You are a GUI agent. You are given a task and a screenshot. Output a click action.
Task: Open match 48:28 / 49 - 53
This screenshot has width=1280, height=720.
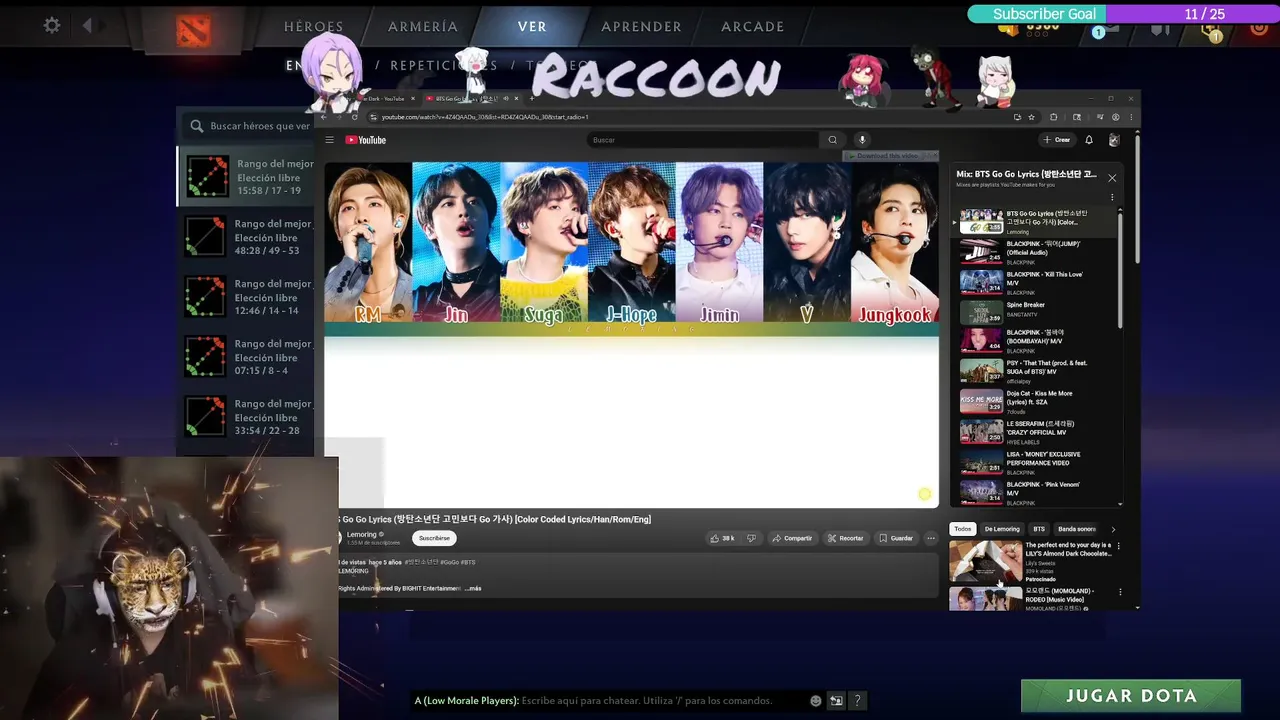(247, 237)
